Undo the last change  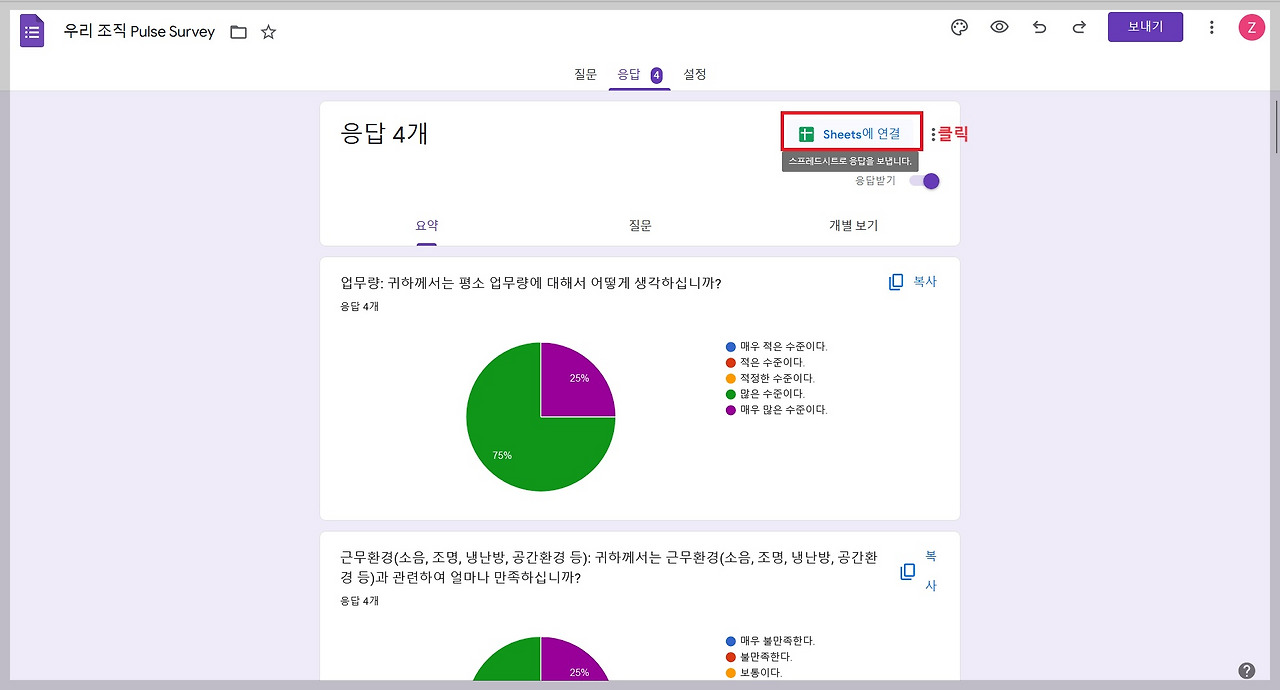pyautogui.click(x=1039, y=28)
